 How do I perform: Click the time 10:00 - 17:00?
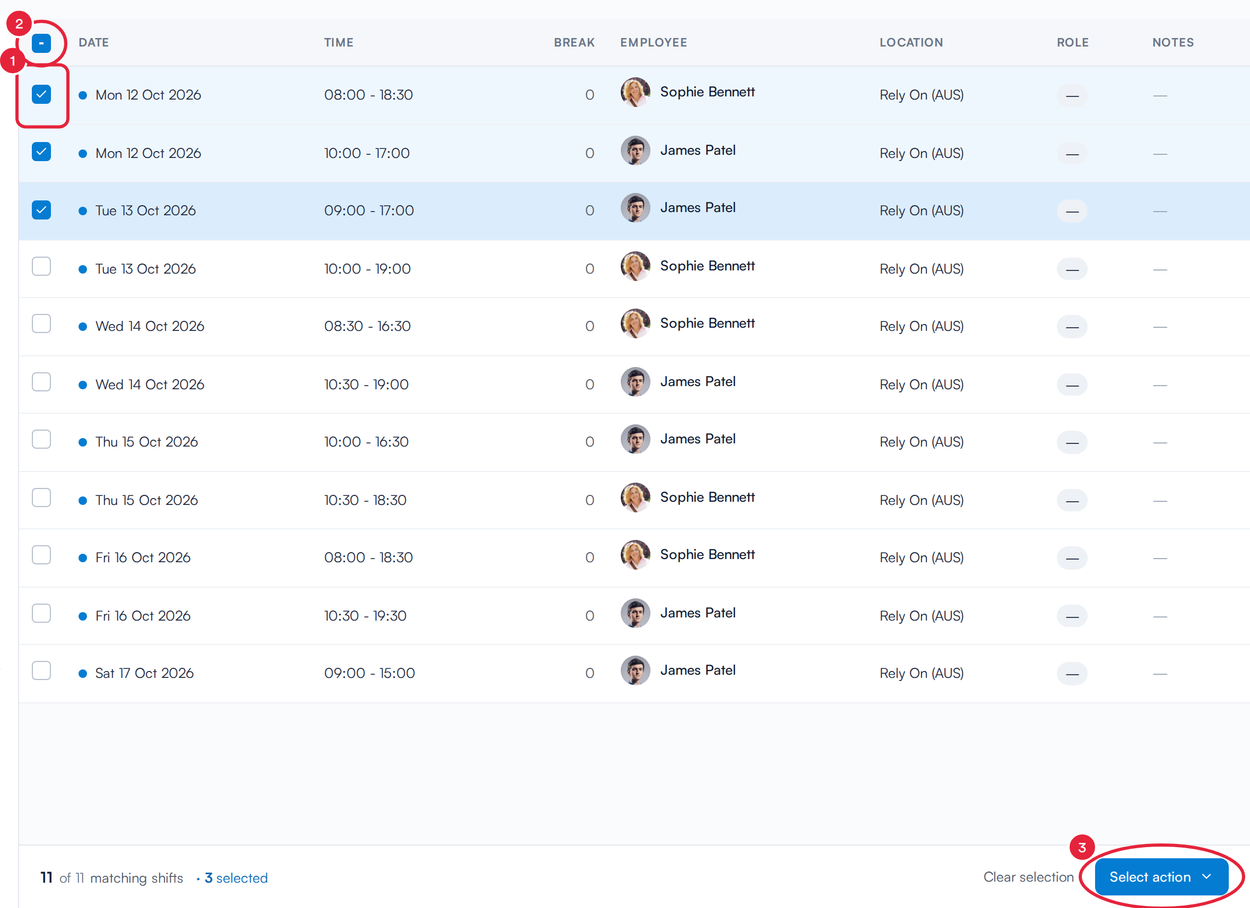tap(366, 153)
